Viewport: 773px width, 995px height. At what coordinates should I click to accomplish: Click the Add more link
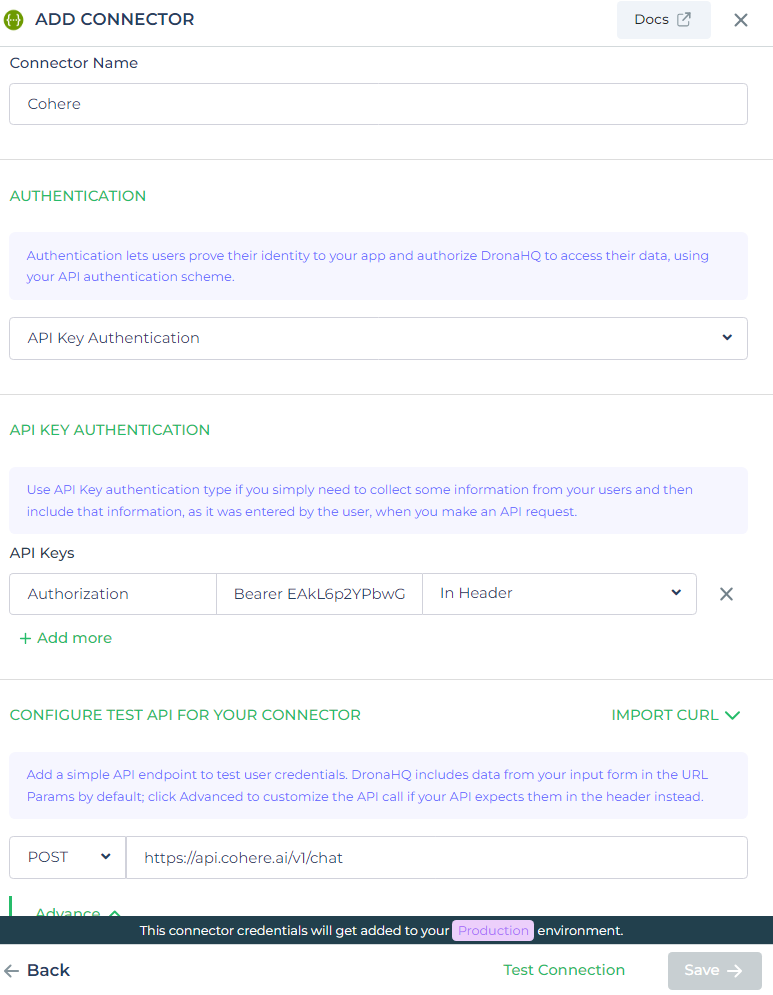pos(72,637)
